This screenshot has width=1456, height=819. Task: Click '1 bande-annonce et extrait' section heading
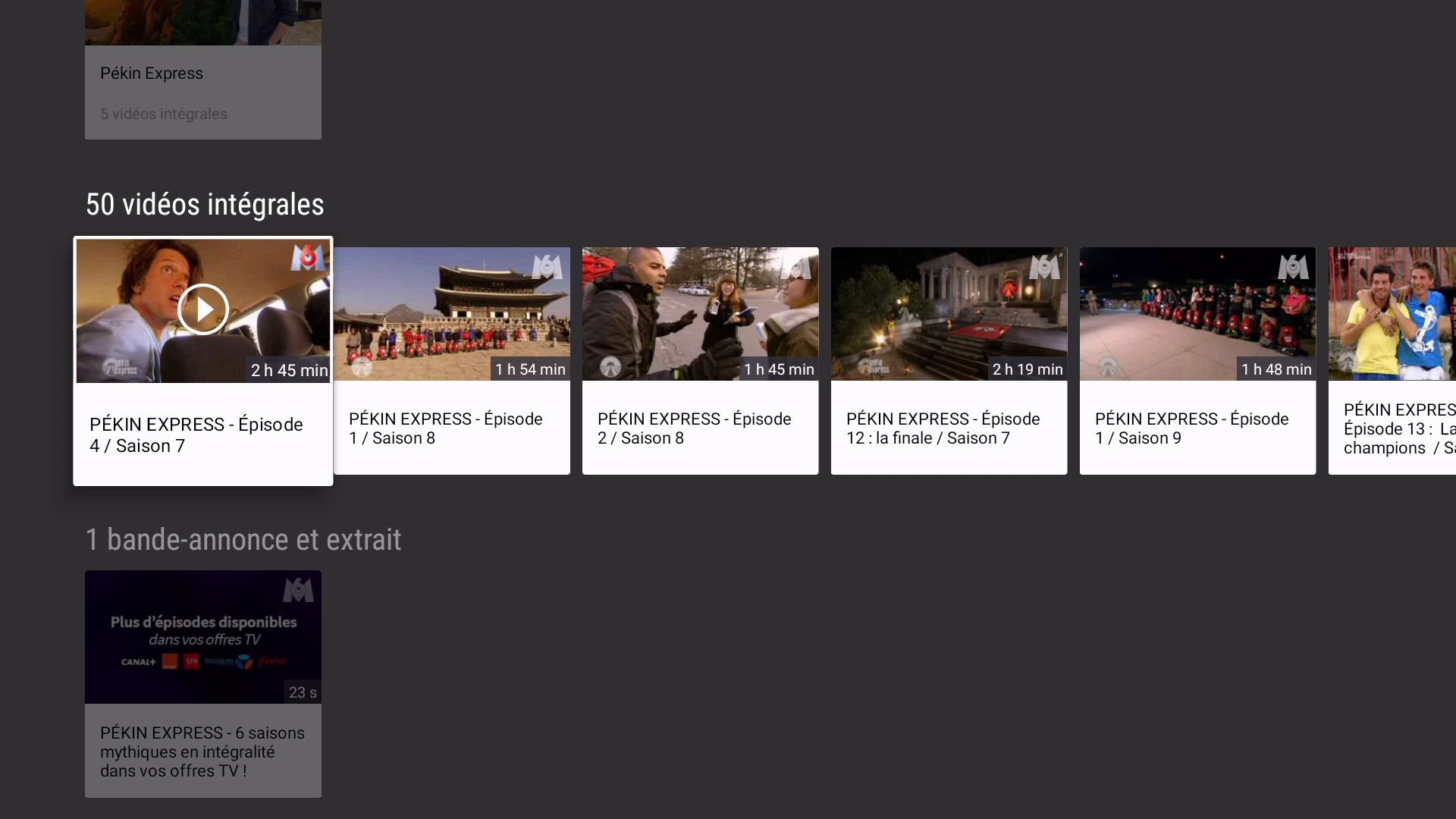pos(243,540)
